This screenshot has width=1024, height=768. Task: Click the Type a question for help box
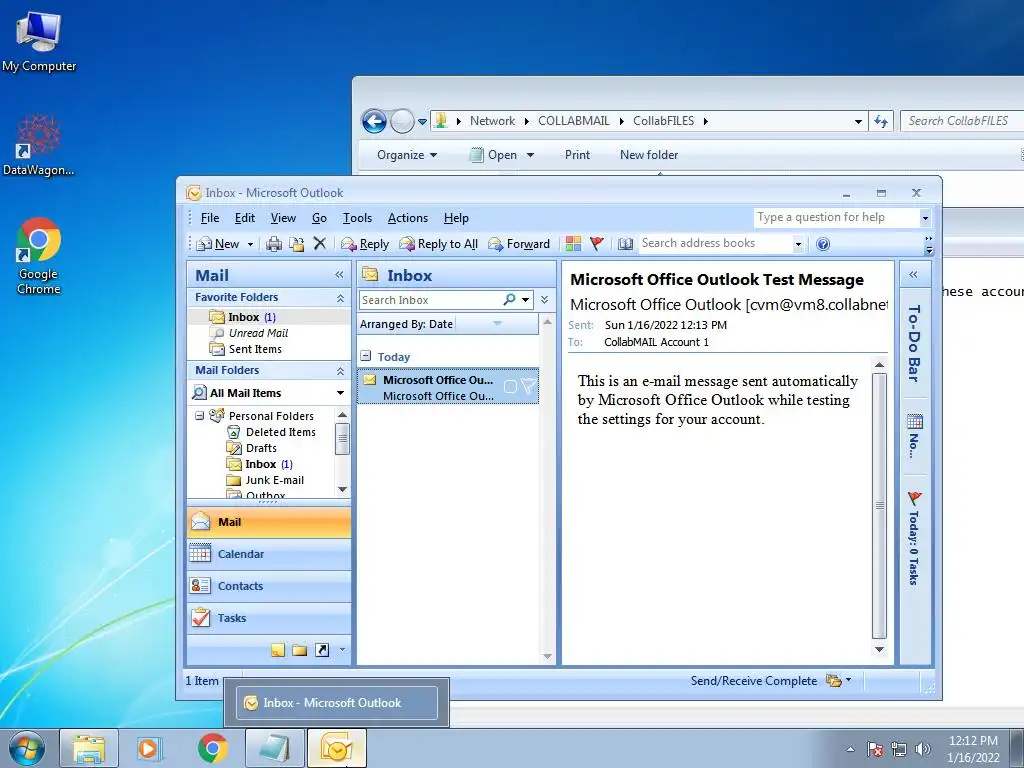pos(836,217)
